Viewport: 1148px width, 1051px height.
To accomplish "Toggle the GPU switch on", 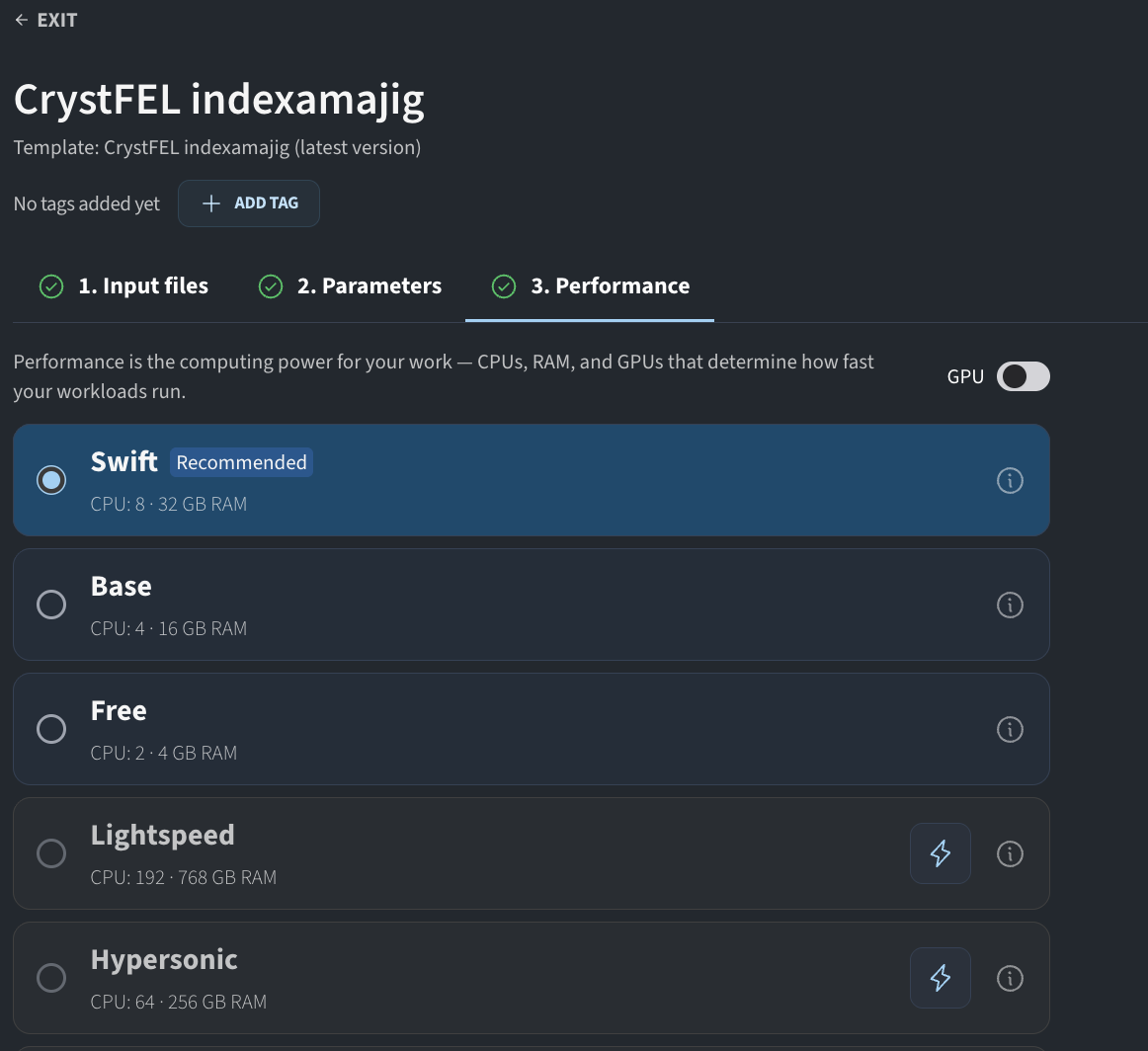I will [1023, 377].
